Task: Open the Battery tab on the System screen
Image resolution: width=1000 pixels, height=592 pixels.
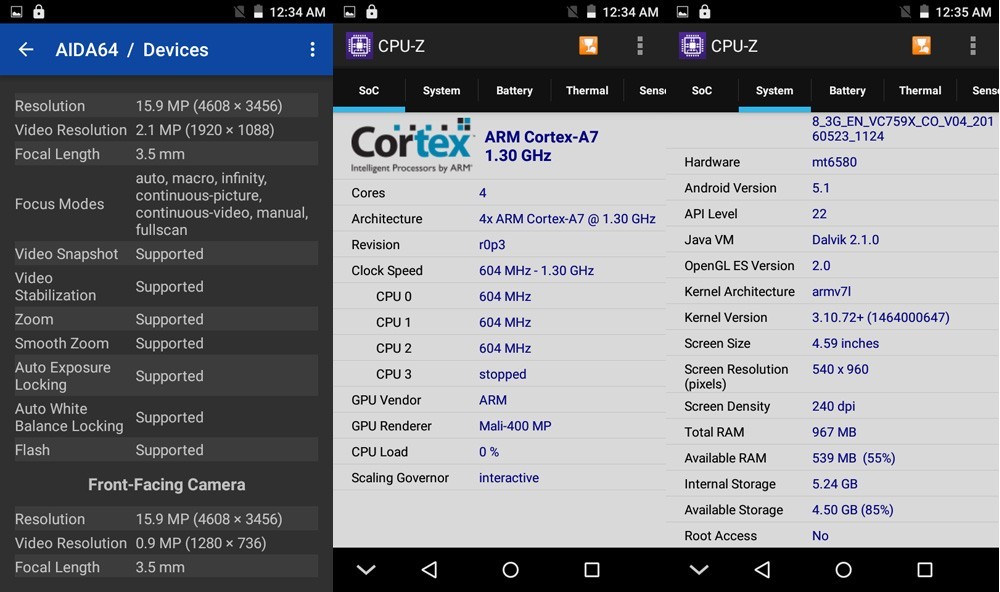Action: click(847, 91)
